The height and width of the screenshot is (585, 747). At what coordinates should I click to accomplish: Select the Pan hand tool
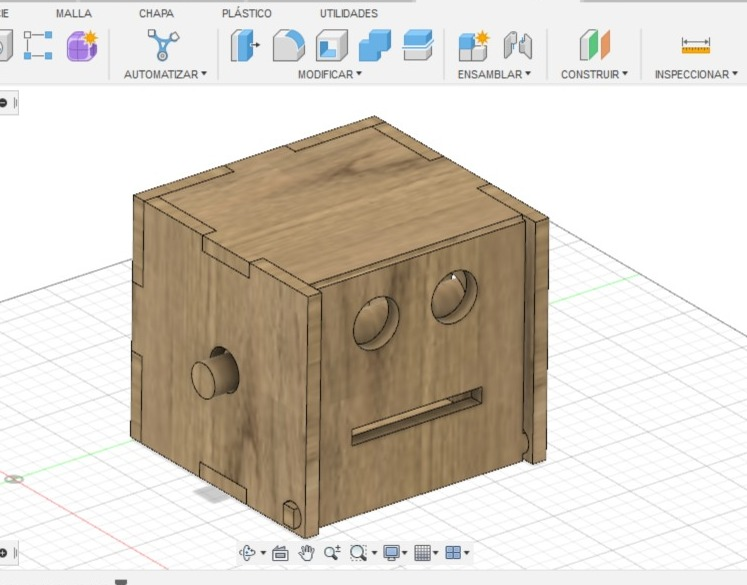click(x=306, y=553)
